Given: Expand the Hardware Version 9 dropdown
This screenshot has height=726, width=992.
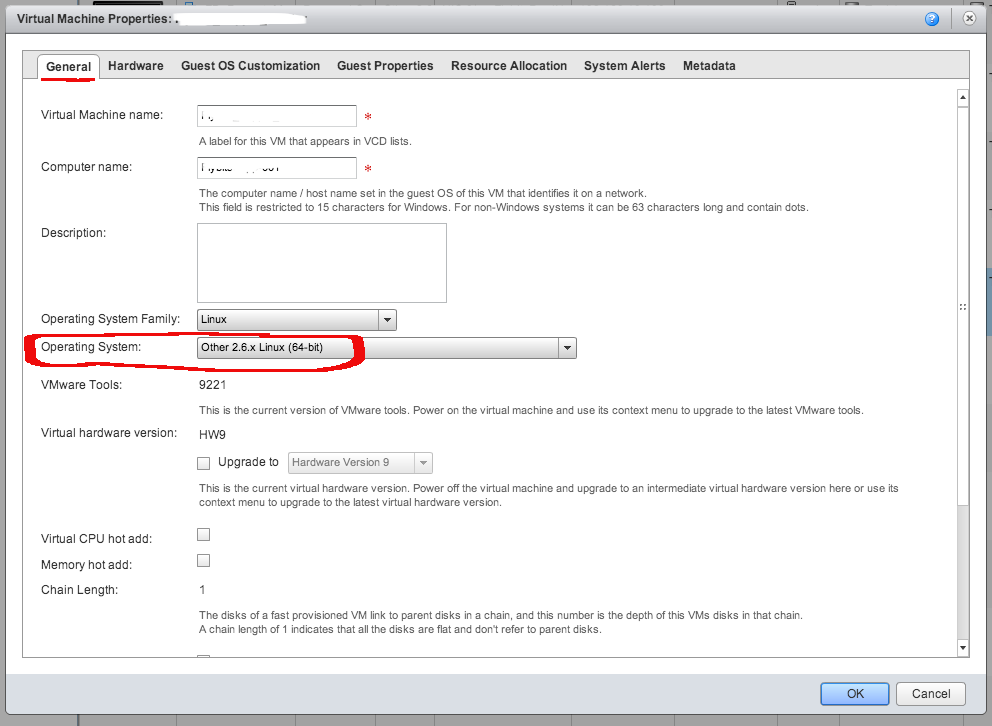Looking at the screenshot, I should (423, 463).
